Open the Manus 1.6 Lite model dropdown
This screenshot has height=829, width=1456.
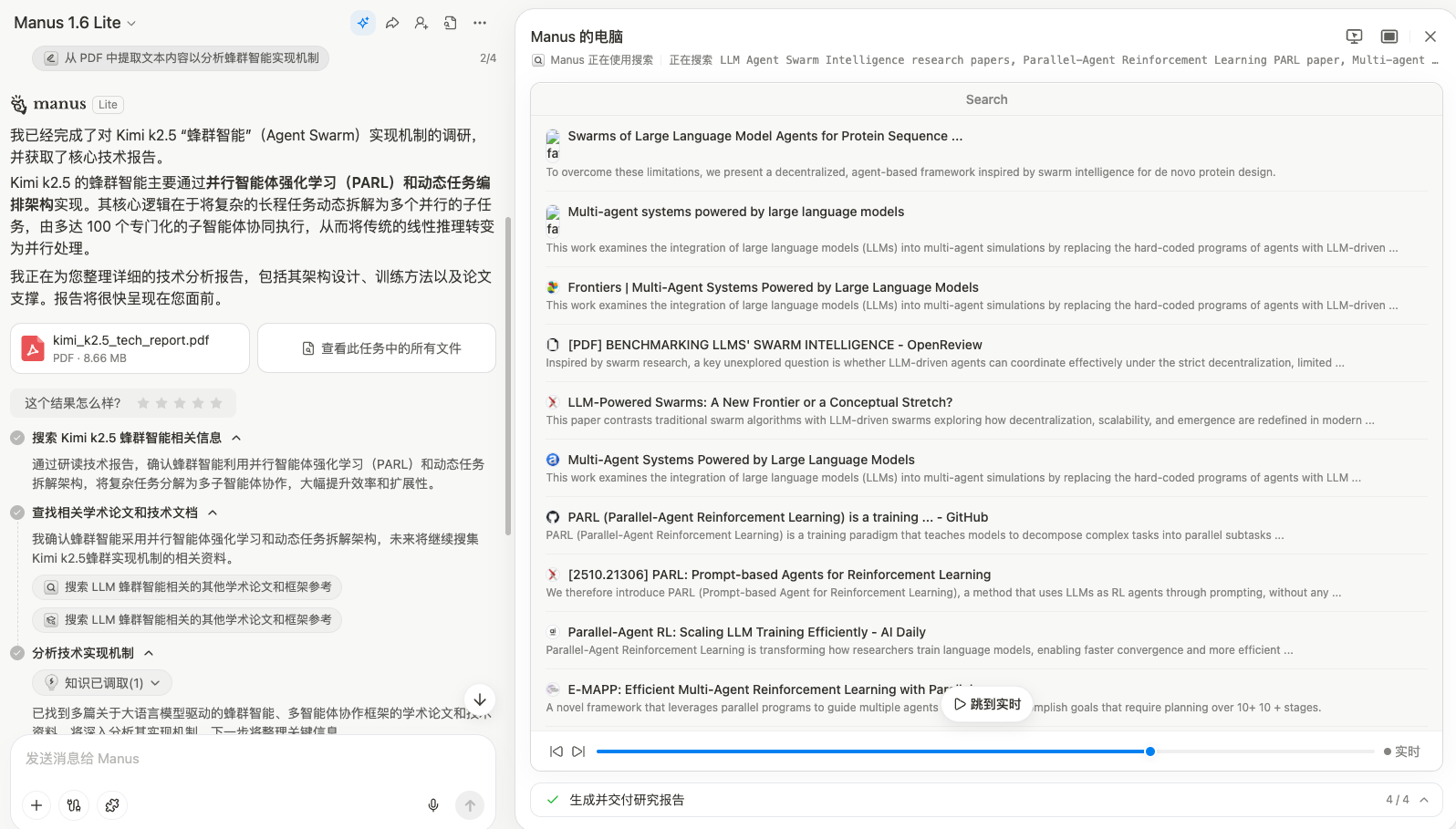[75, 23]
